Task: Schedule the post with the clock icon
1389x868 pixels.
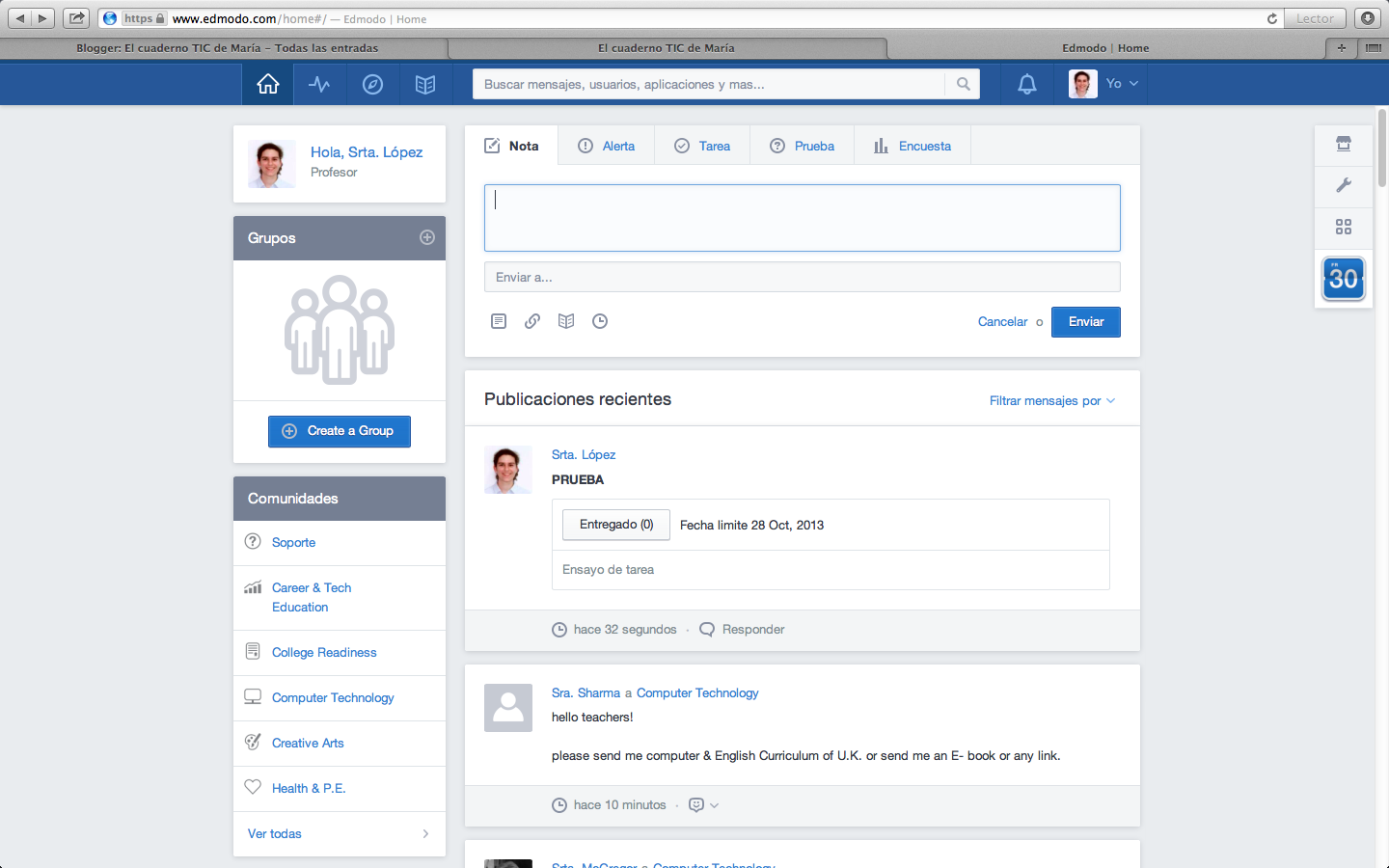Action: point(600,321)
